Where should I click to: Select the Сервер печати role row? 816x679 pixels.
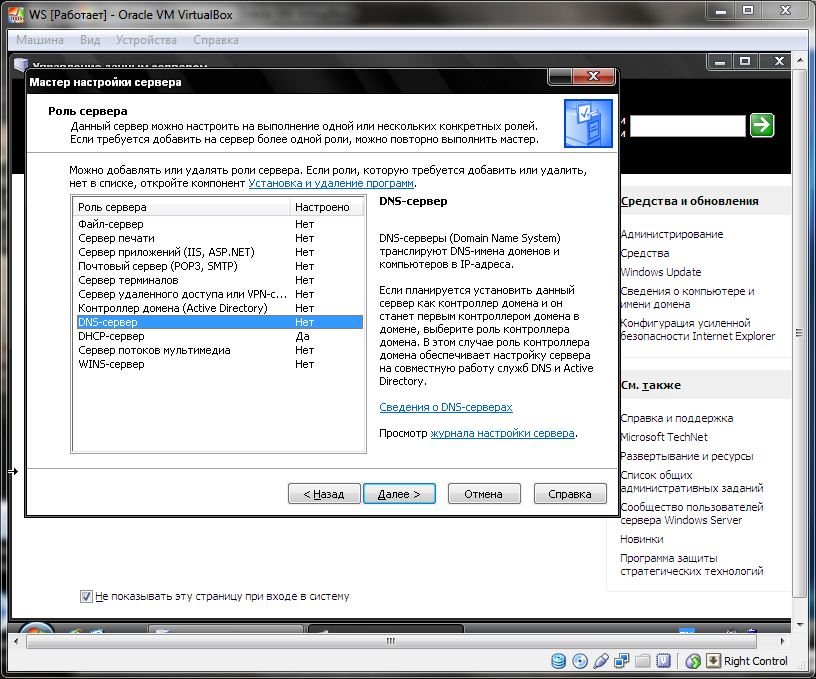(x=219, y=238)
